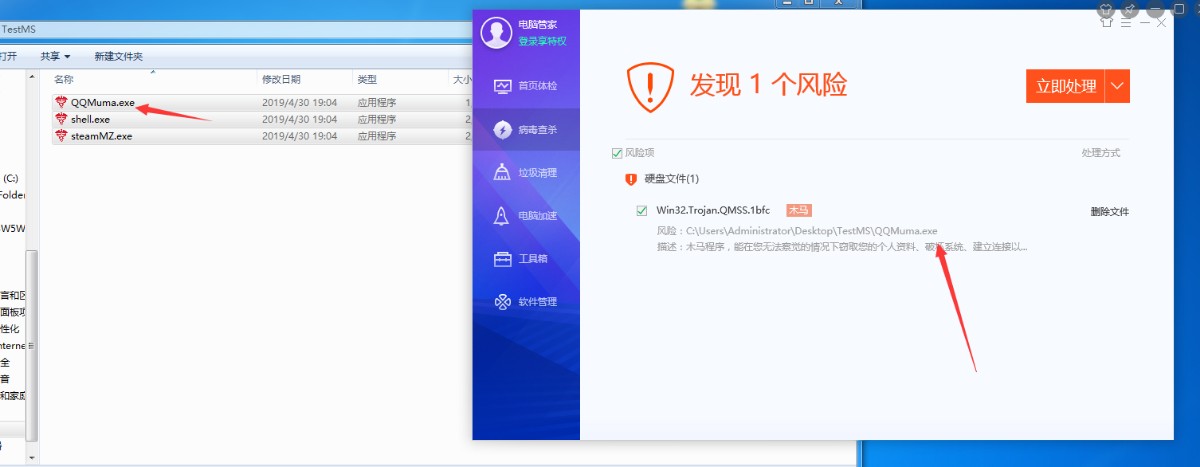Click the 描述 description line of the trojan

click(842, 246)
